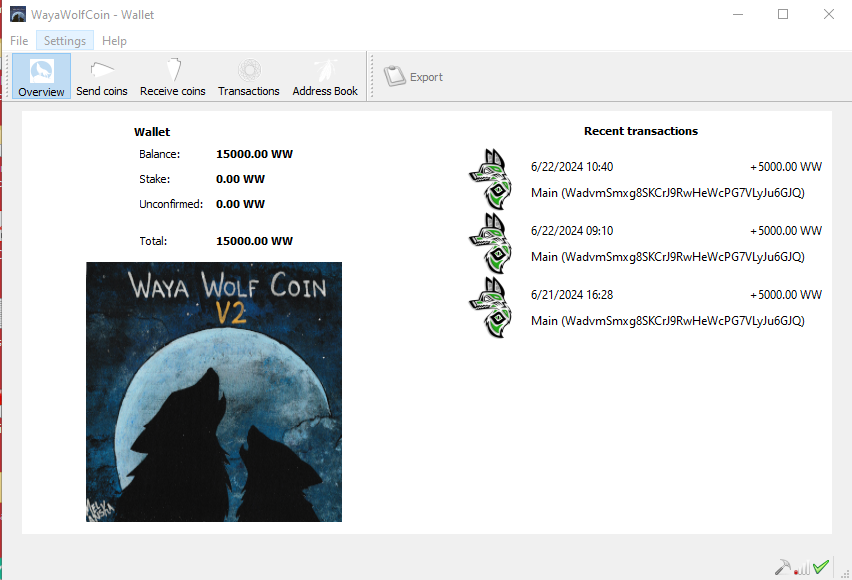Click the Recent transactions heading
The image size is (852, 580).
(641, 131)
